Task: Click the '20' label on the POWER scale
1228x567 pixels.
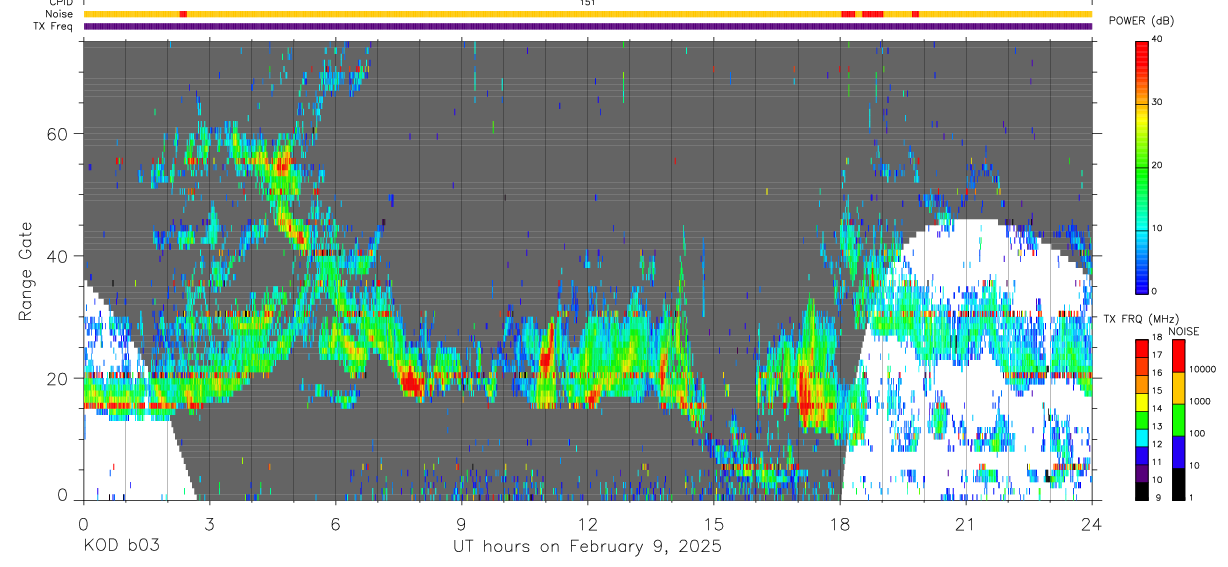Action: pyautogui.click(x=1158, y=165)
